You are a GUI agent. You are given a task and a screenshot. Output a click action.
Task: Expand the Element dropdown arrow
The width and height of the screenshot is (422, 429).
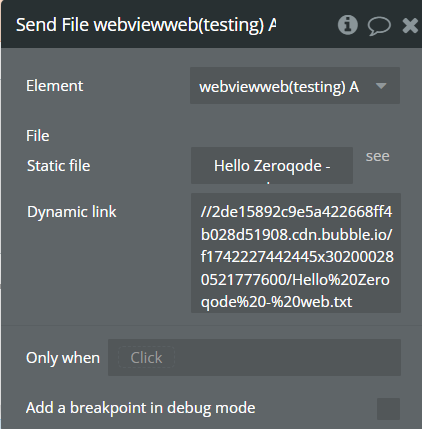click(381, 86)
